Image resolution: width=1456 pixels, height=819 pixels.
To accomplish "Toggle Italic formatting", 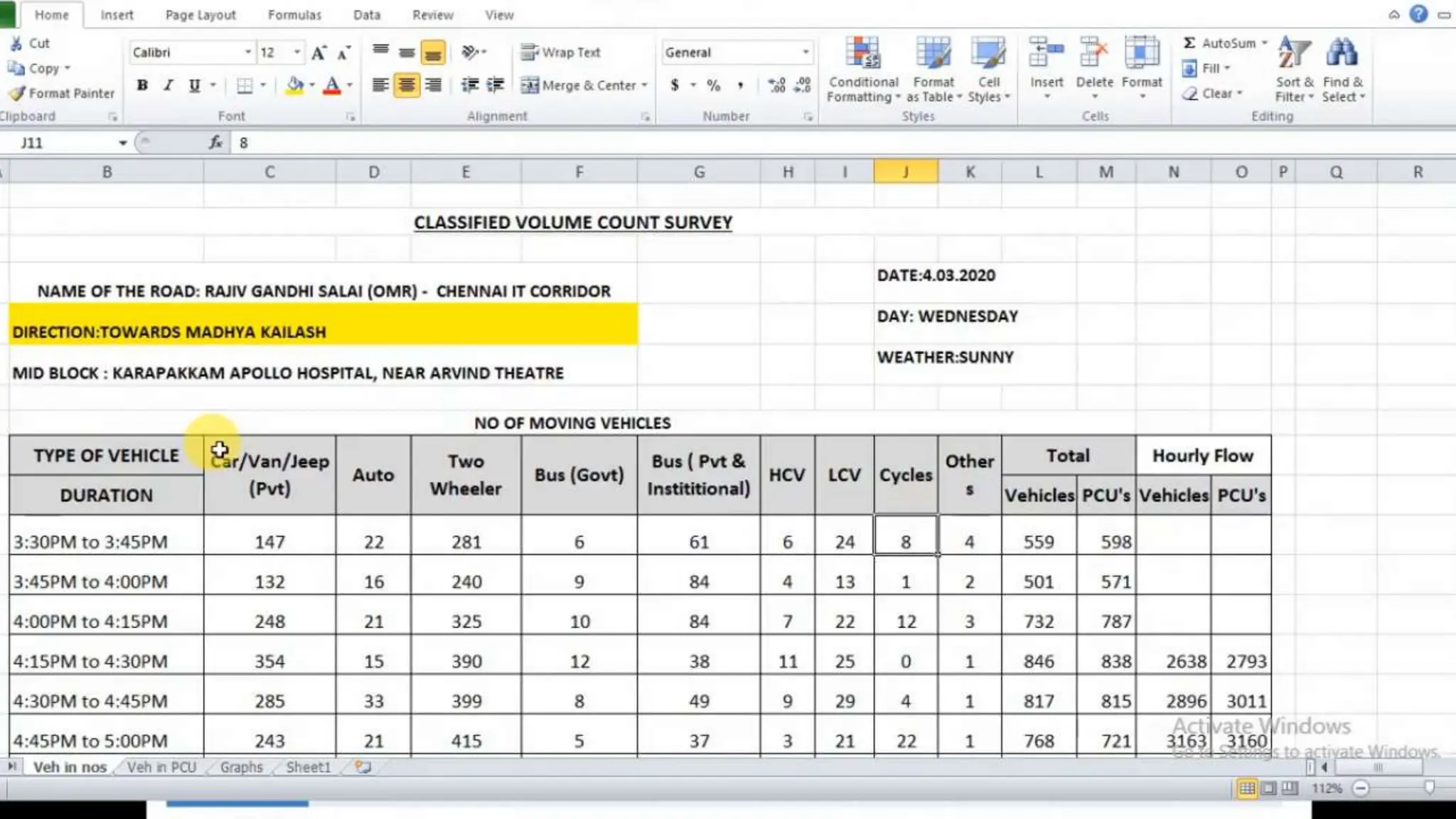I will (x=168, y=85).
